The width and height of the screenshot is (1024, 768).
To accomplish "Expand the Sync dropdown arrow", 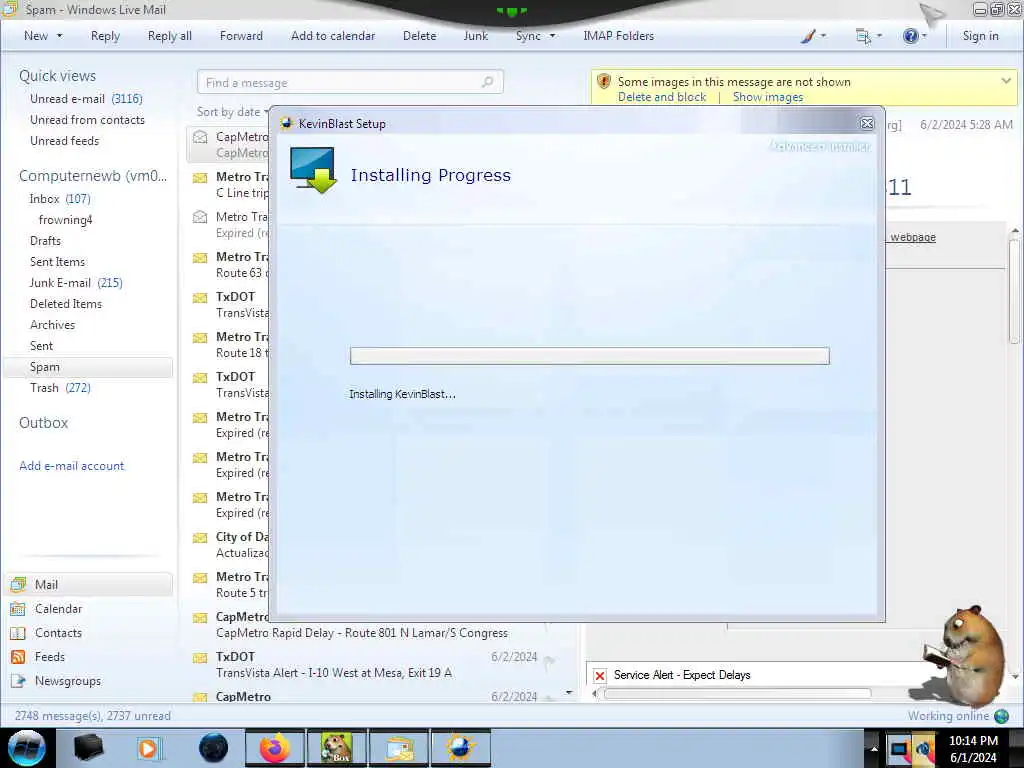I will point(552,36).
